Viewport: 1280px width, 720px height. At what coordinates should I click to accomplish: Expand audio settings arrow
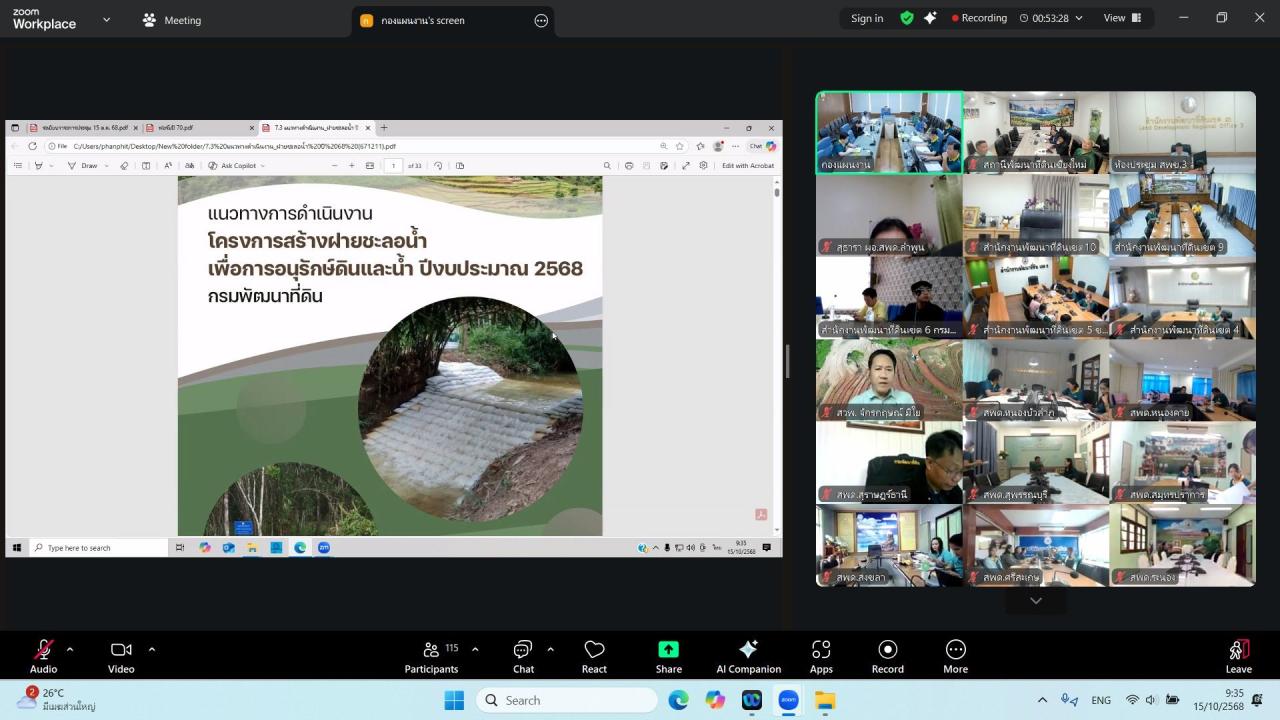70,649
